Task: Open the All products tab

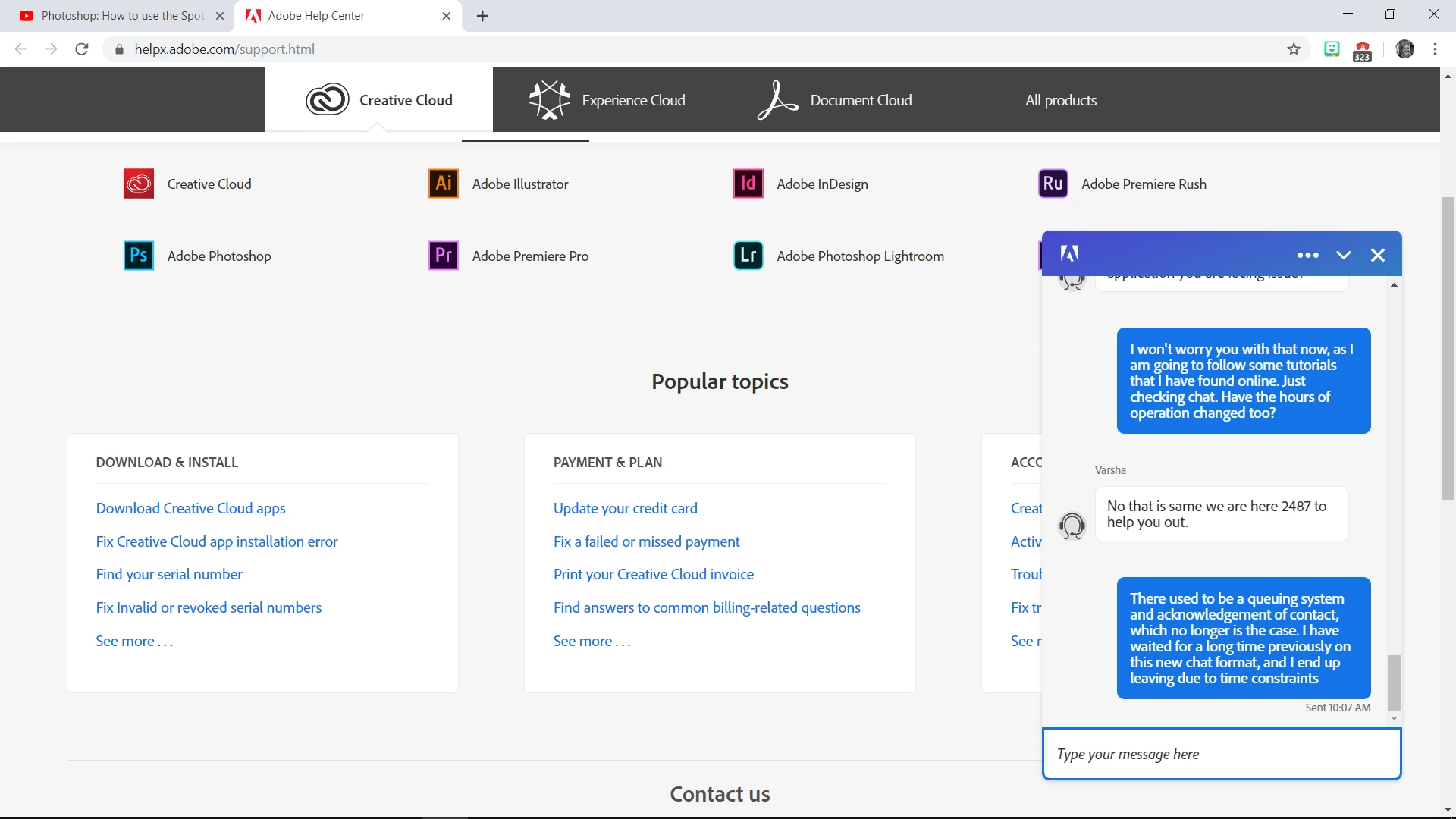Action: click(x=1061, y=100)
